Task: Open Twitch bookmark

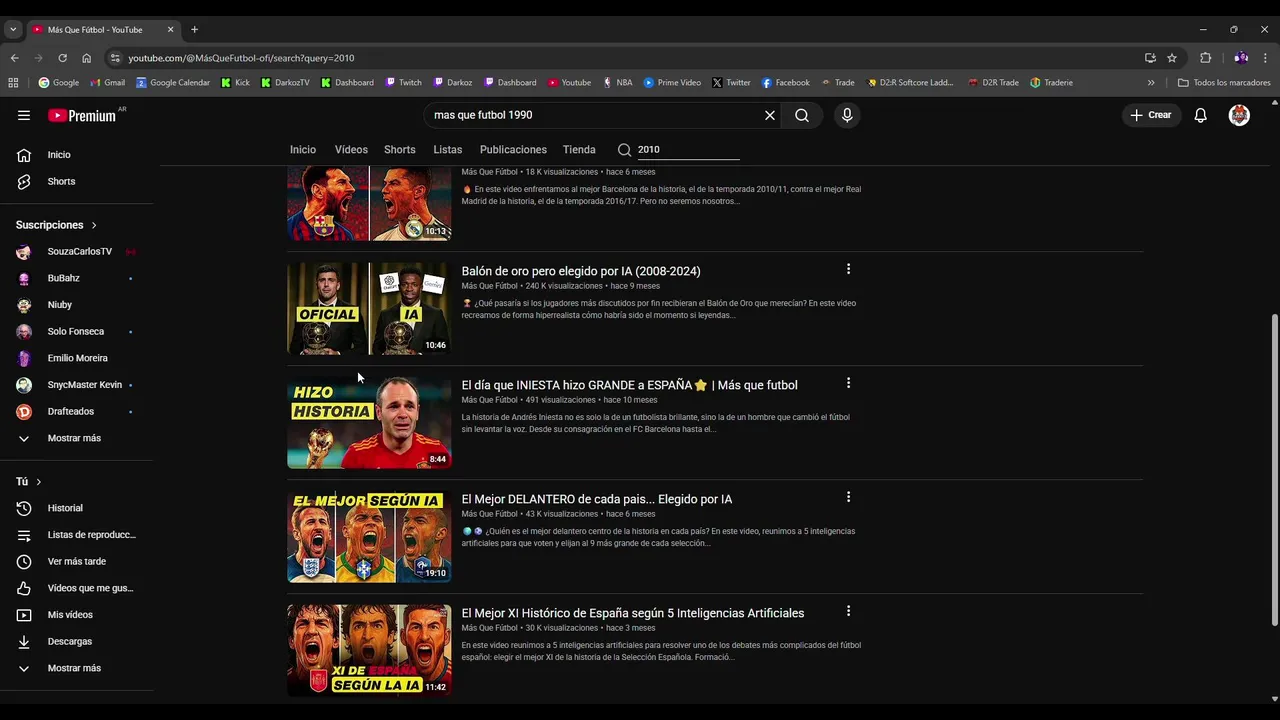Action: 404,83
